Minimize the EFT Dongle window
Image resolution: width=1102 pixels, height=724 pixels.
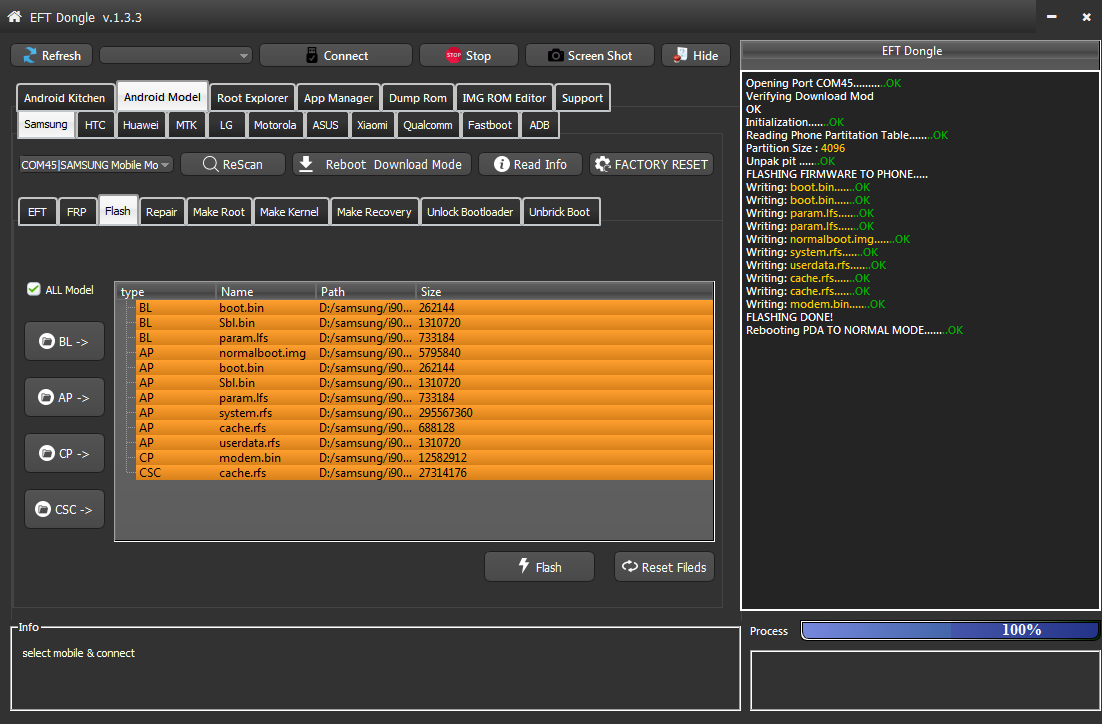1051,16
